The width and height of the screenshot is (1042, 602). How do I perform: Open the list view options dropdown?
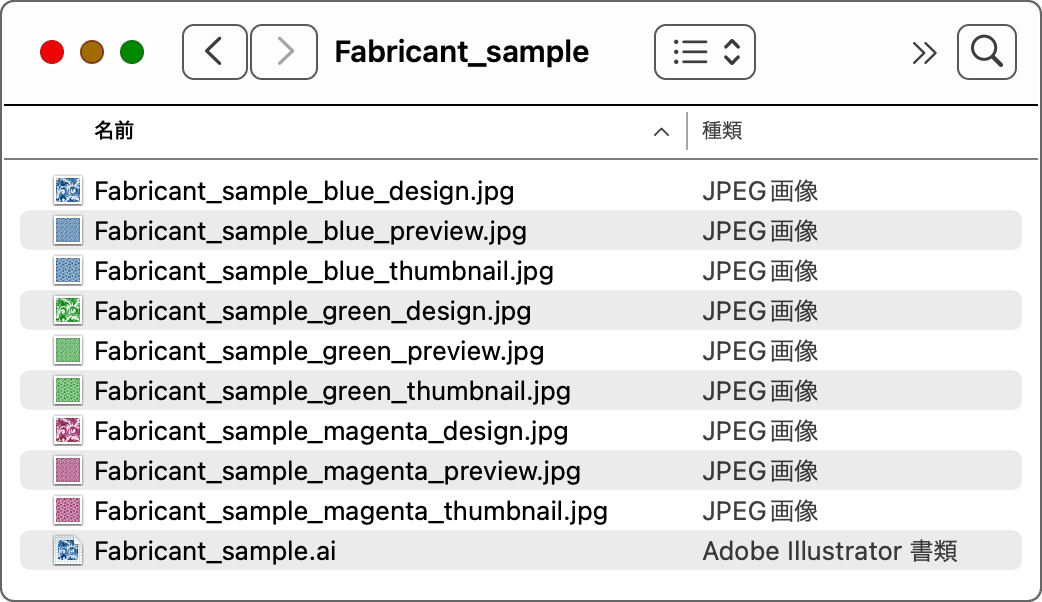(x=704, y=52)
